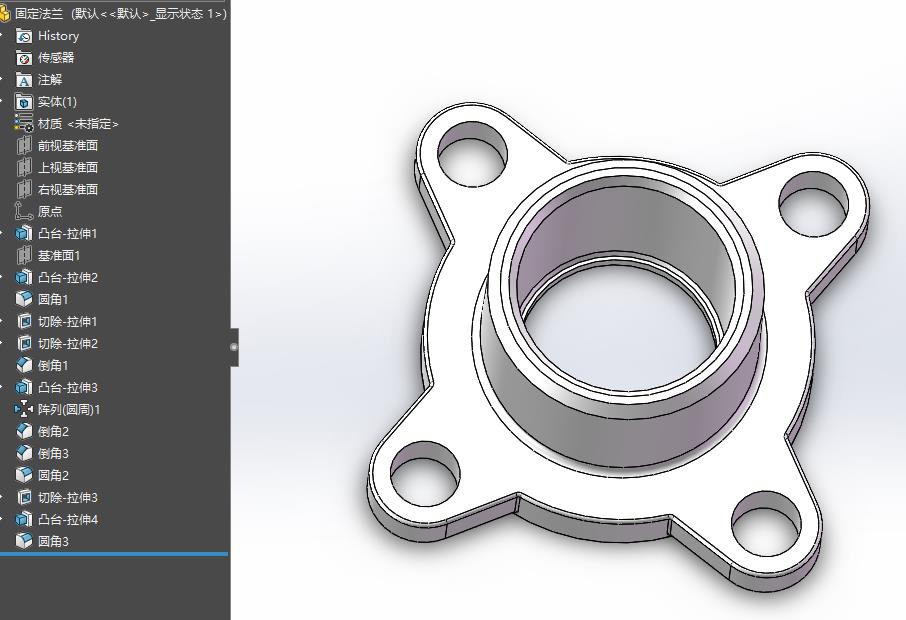This screenshot has width=906, height=620.
Task: Select the 倒角2 chamfer feature
Action: (x=42, y=431)
